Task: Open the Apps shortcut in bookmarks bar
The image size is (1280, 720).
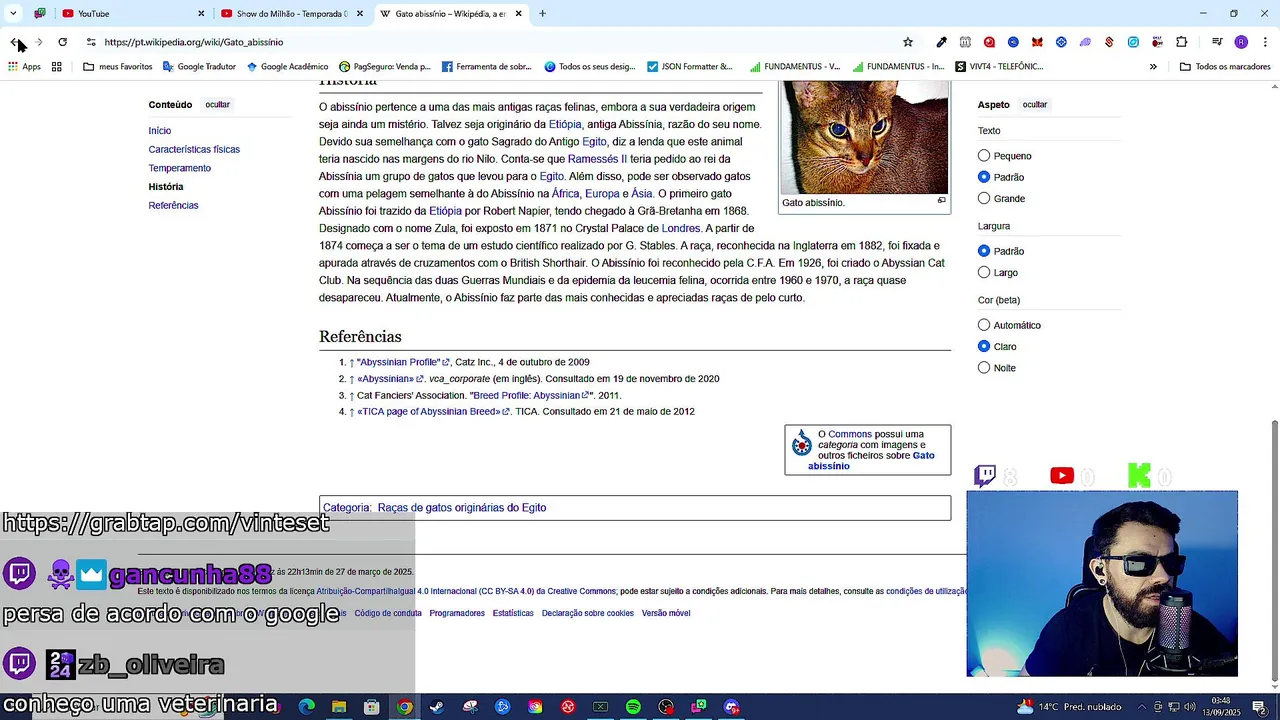Action: pos(24,67)
